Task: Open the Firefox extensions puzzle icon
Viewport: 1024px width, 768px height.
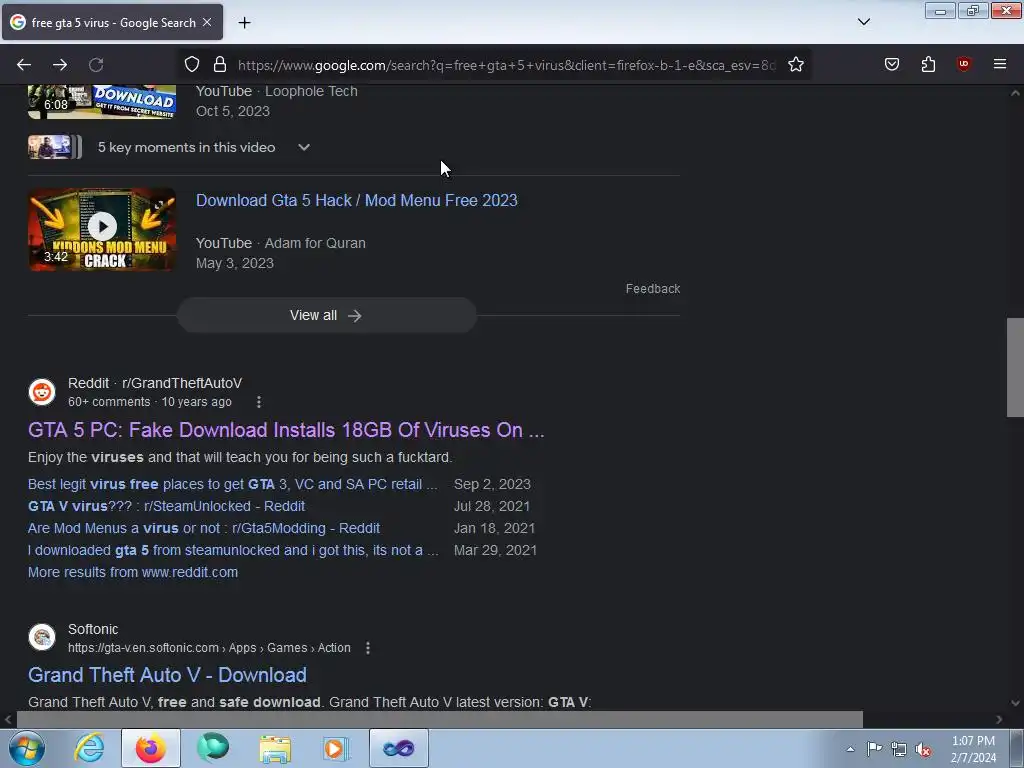Action: [x=928, y=64]
